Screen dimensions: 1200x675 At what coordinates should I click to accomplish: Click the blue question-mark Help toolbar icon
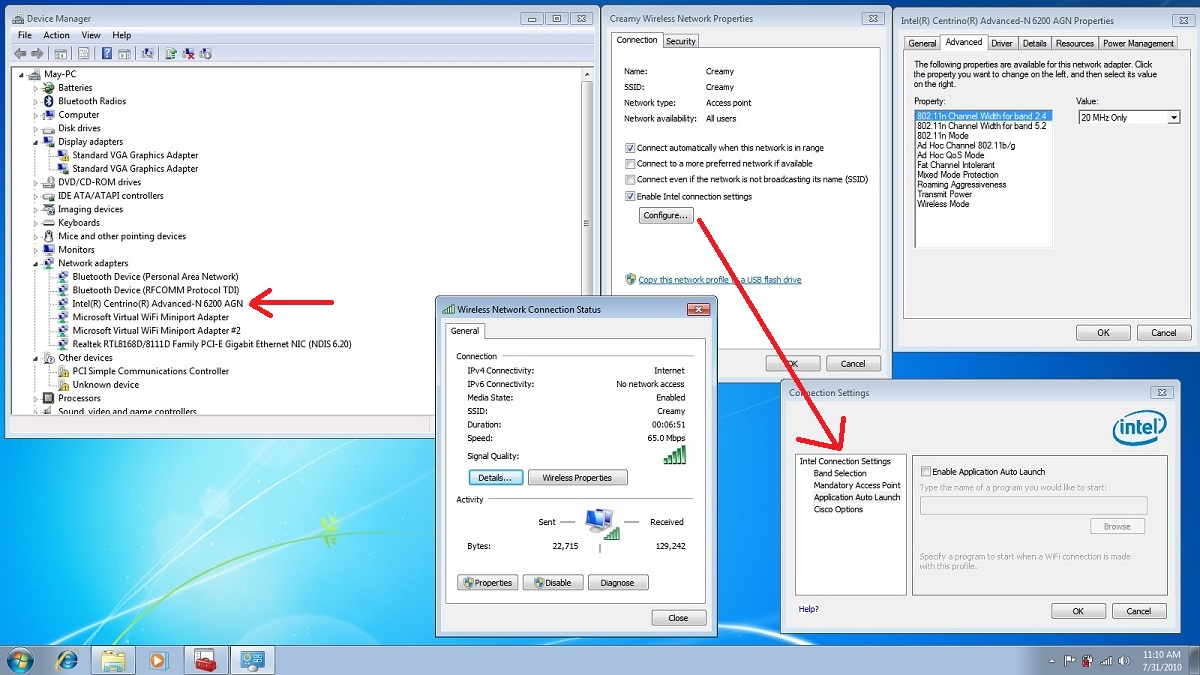click(x=107, y=53)
